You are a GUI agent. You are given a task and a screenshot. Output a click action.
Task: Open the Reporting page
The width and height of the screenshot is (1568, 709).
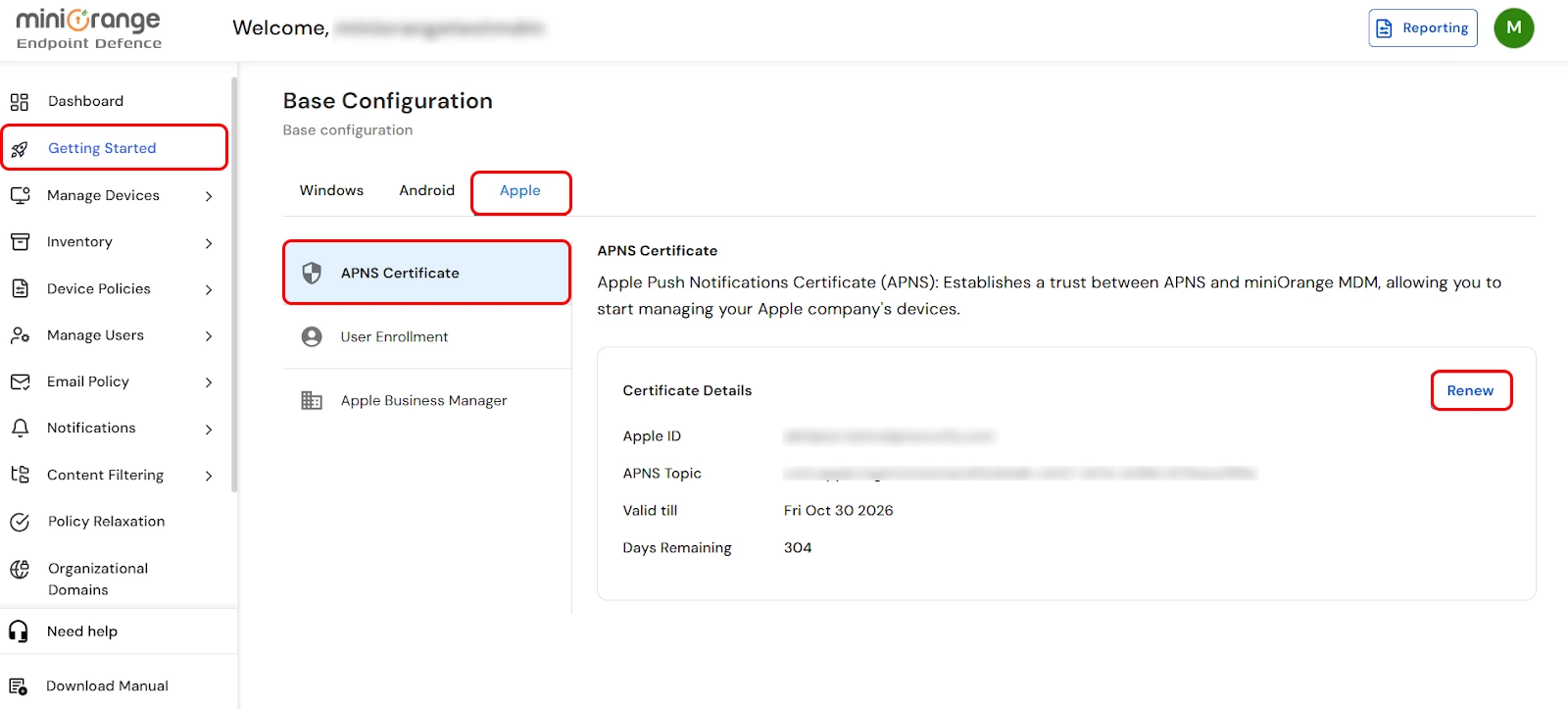point(1422,28)
